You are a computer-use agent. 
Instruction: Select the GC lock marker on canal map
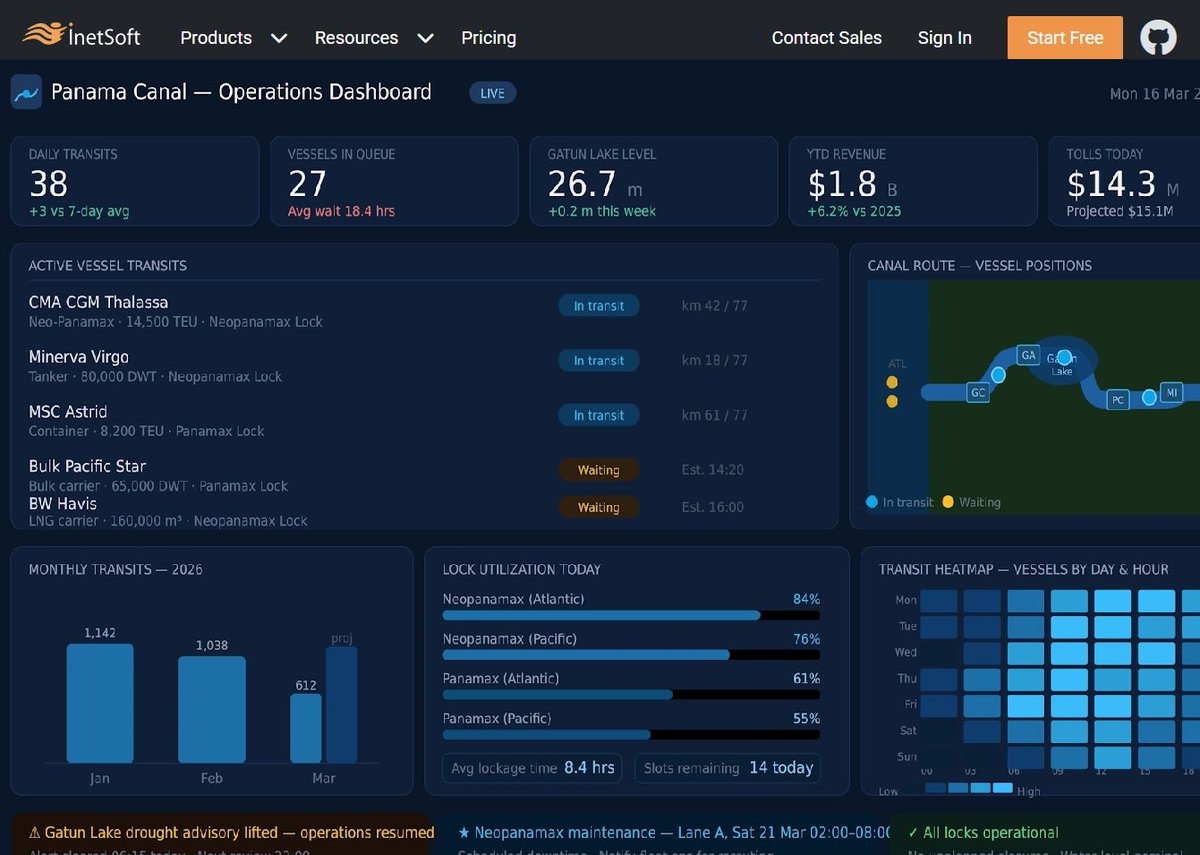point(978,393)
